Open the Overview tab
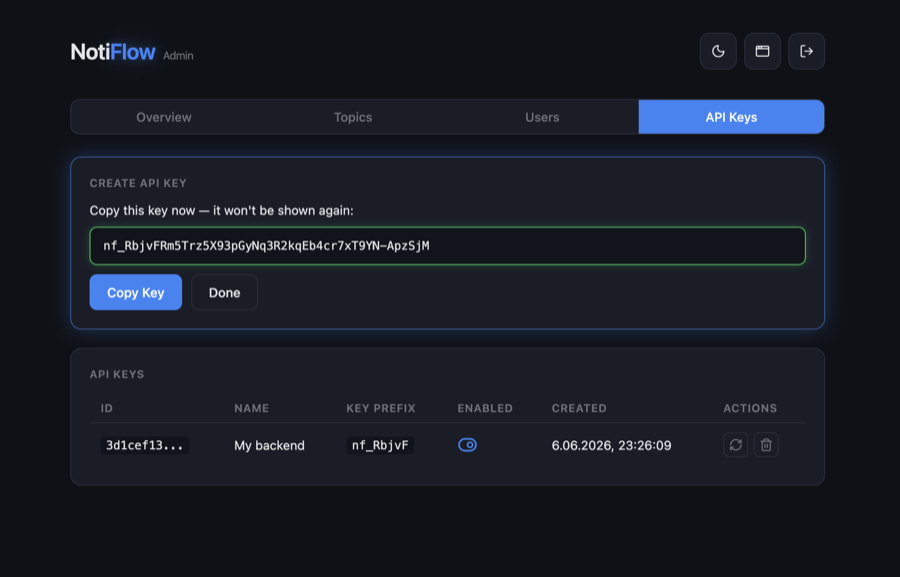 (x=164, y=117)
